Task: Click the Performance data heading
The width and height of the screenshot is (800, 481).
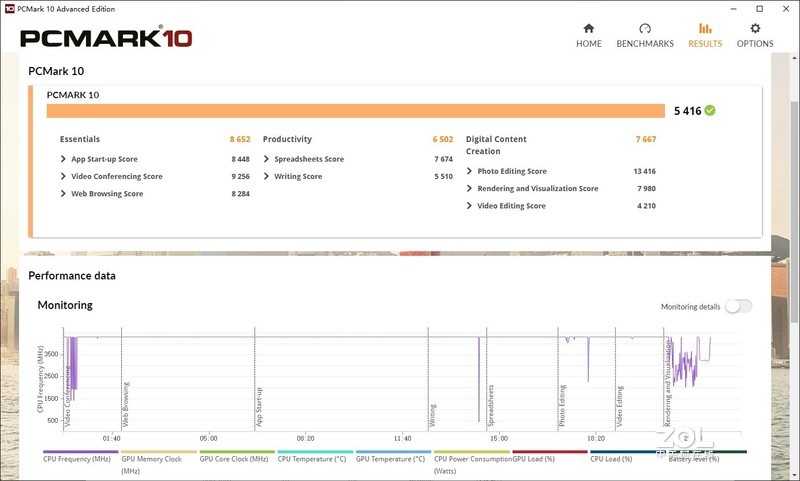Action: [x=72, y=276]
